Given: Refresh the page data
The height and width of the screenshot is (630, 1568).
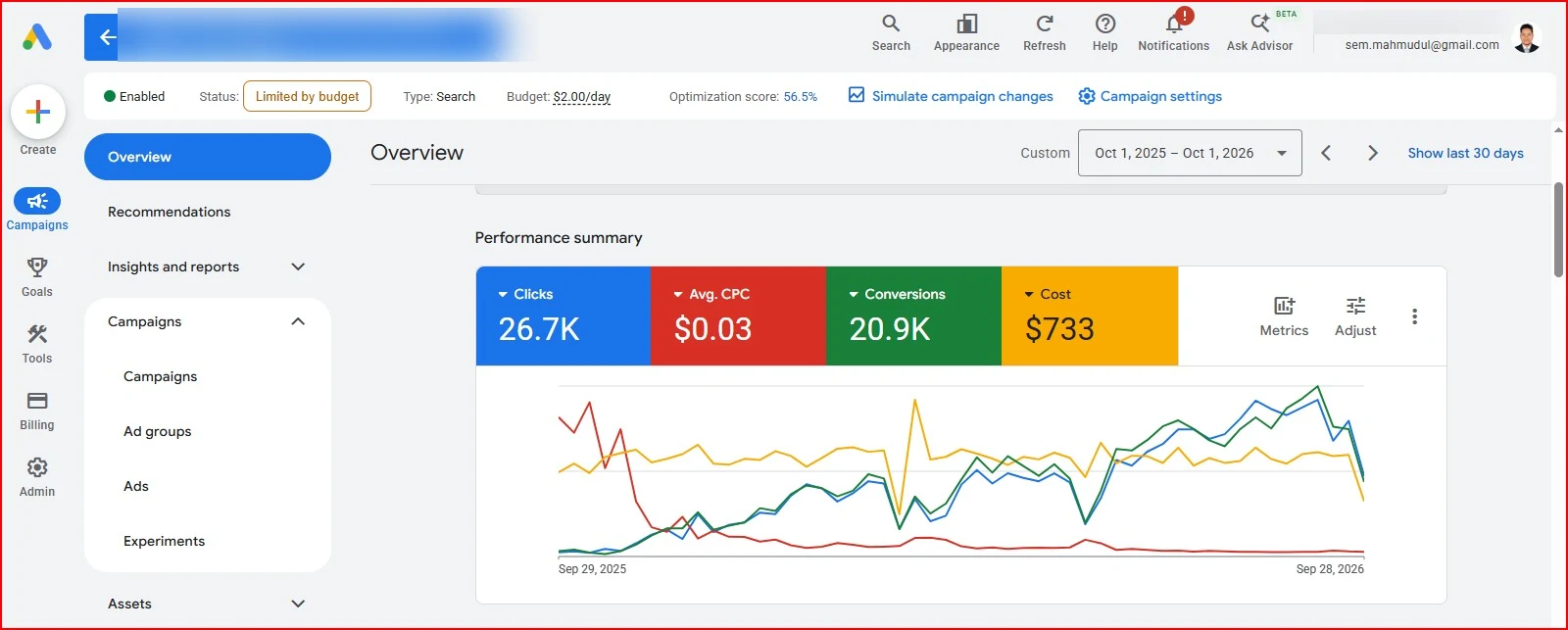Looking at the screenshot, I should tap(1045, 32).
